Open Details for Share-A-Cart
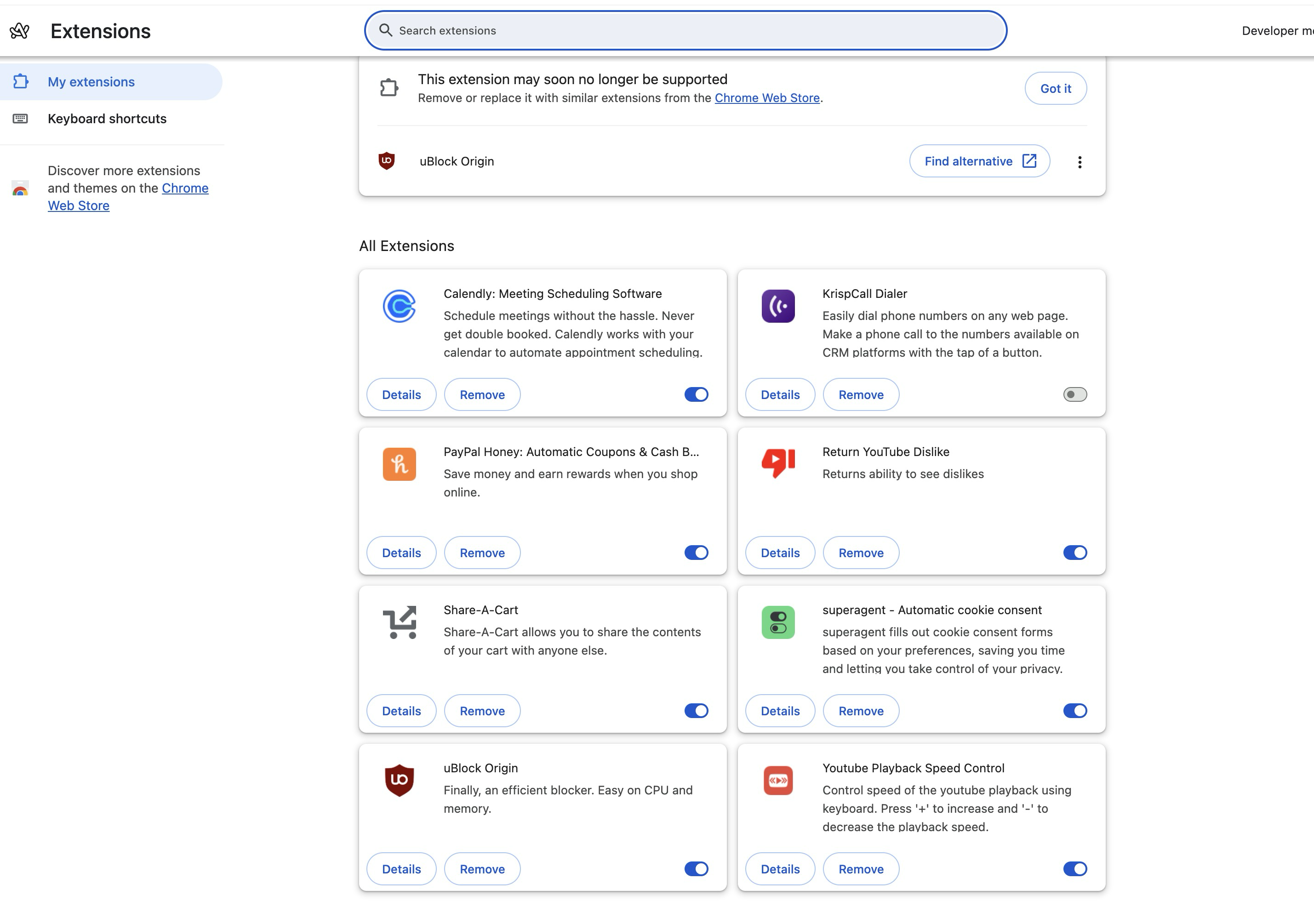 click(401, 711)
